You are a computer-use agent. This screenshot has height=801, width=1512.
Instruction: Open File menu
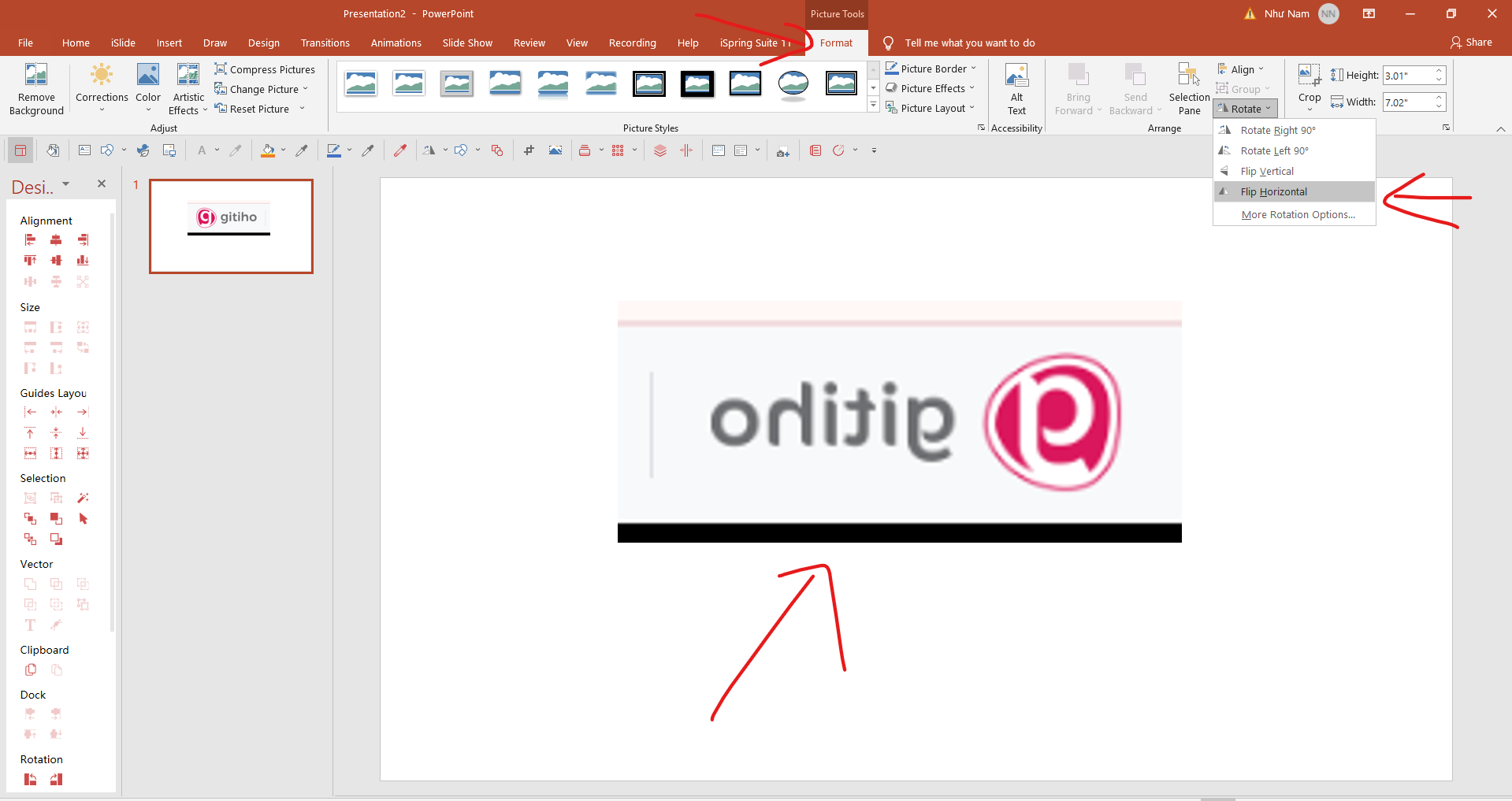(25, 43)
